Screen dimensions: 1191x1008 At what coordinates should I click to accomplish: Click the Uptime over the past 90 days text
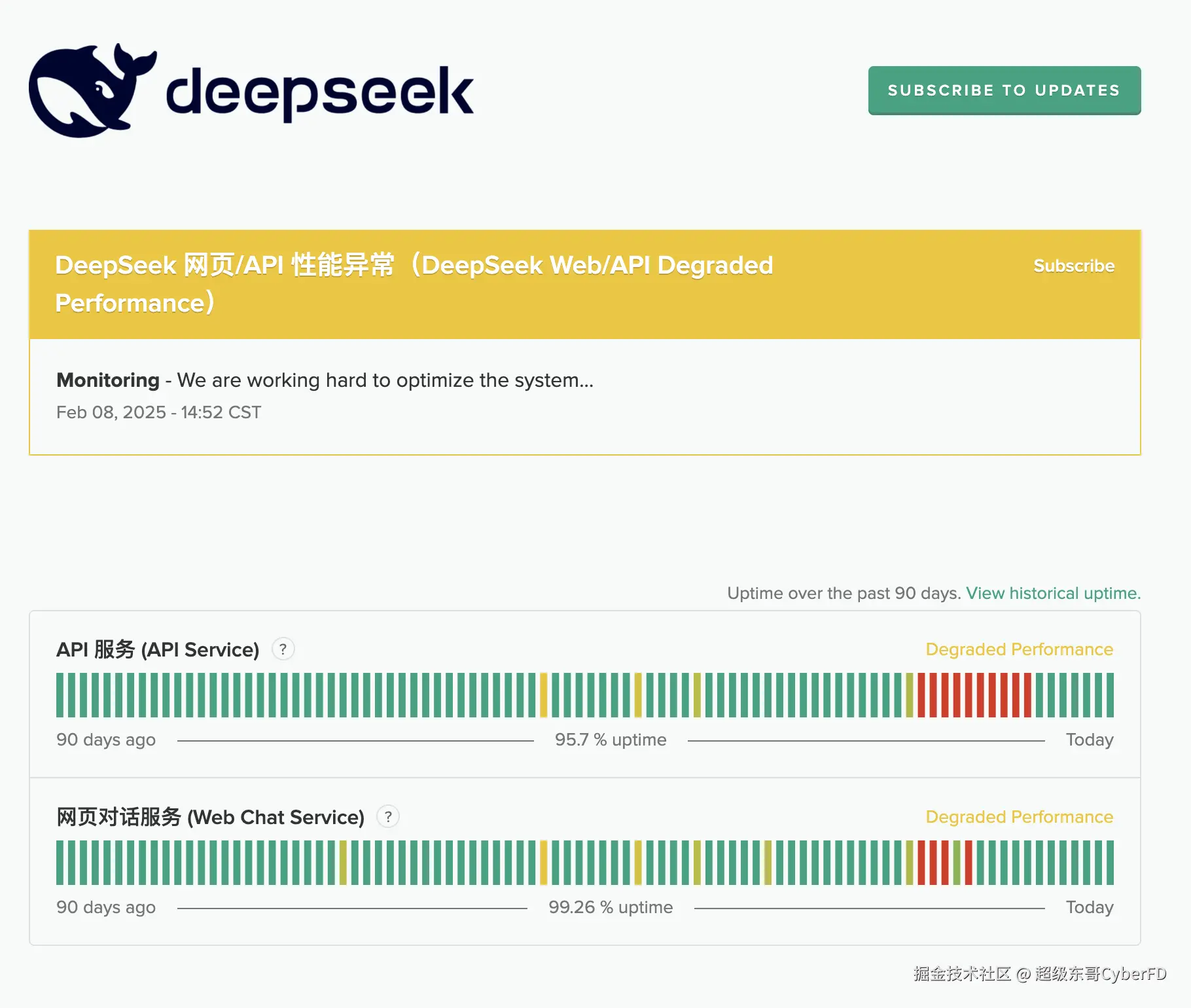tap(844, 593)
